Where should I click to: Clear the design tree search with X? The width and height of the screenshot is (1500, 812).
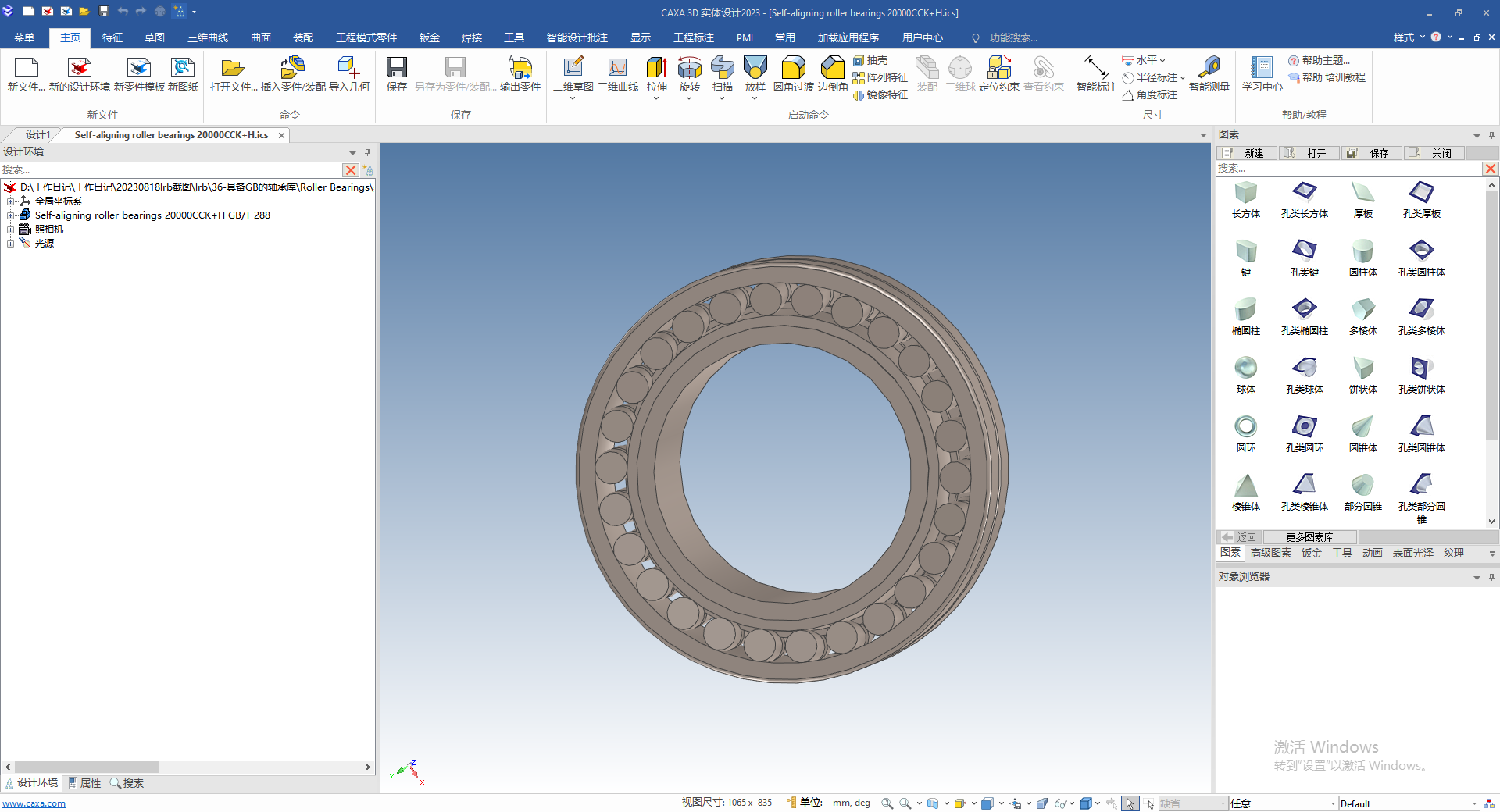[351, 169]
